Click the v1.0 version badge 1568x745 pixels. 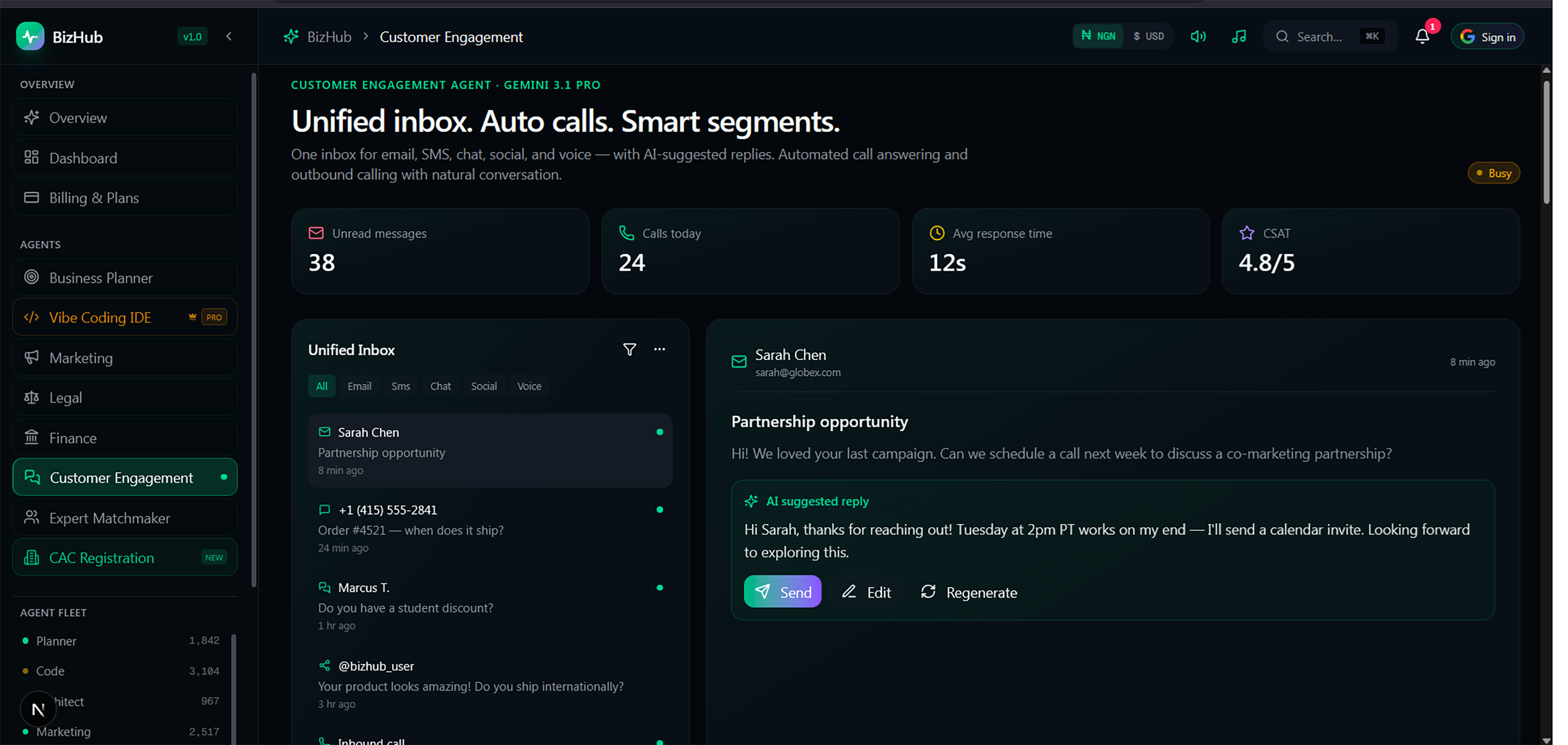pos(193,37)
